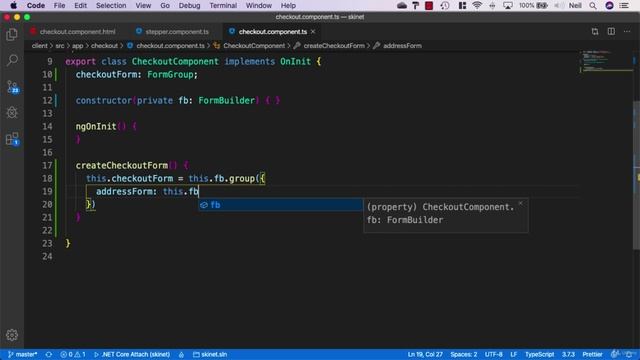Open the Explorer view in activity bar

click(12, 35)
